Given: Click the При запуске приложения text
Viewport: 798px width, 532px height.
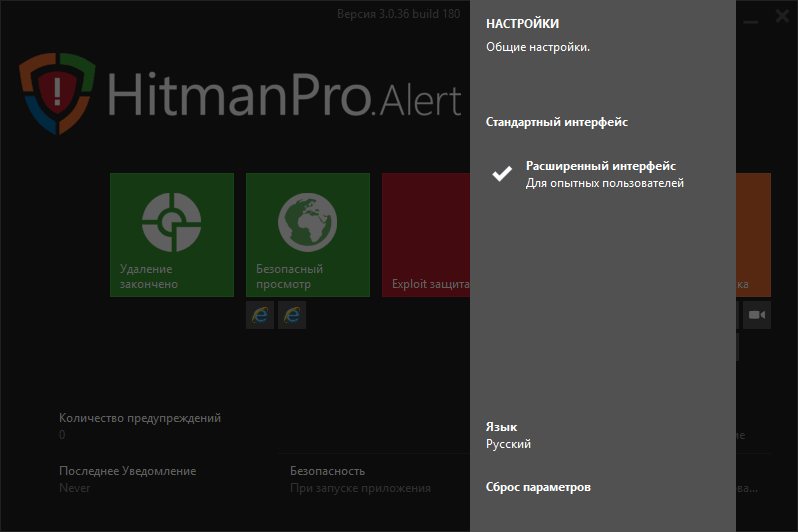Looking at the screenshot, I should [360, 488].
